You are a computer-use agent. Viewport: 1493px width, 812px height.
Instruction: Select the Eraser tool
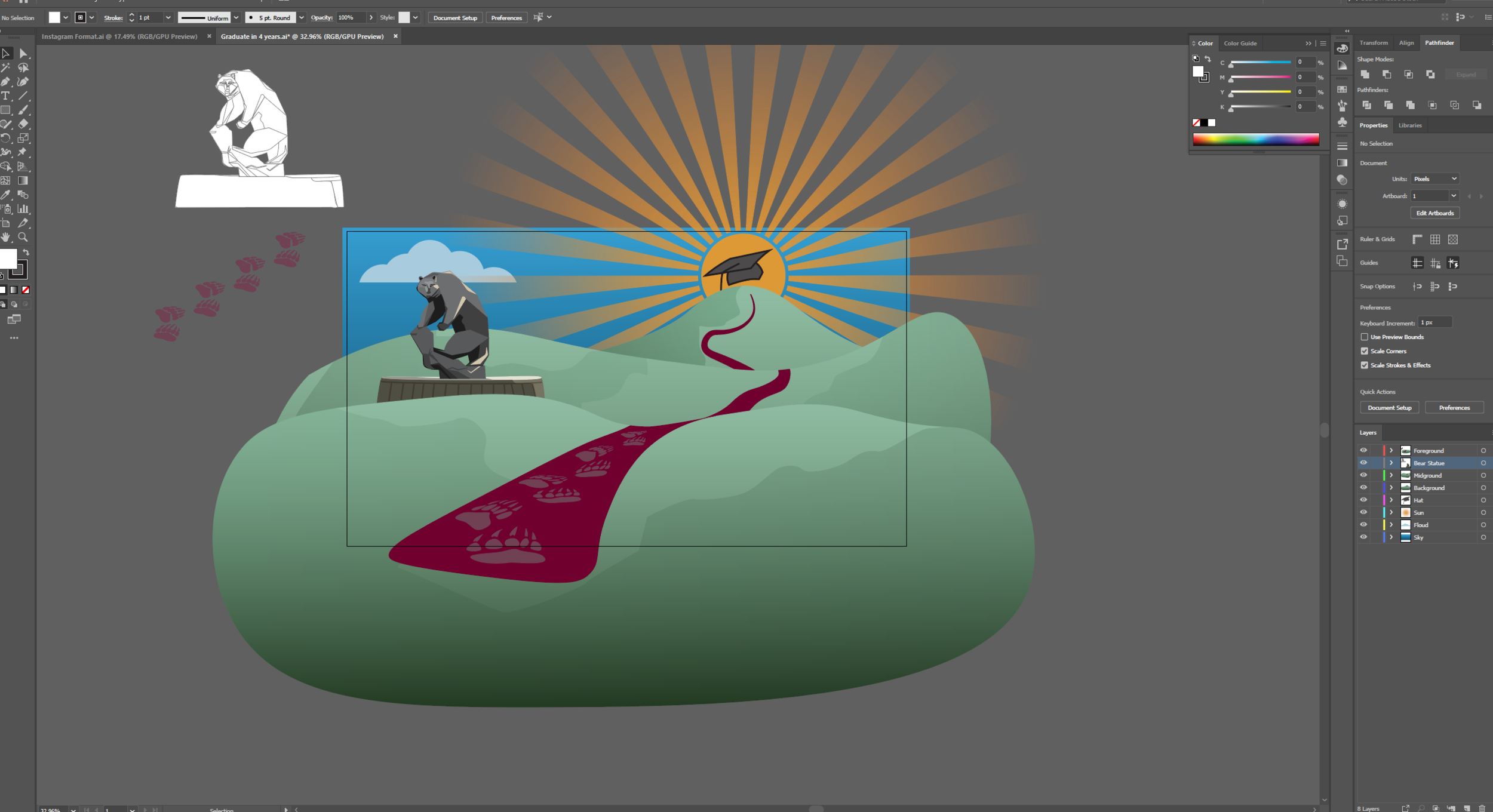point(23,124)
